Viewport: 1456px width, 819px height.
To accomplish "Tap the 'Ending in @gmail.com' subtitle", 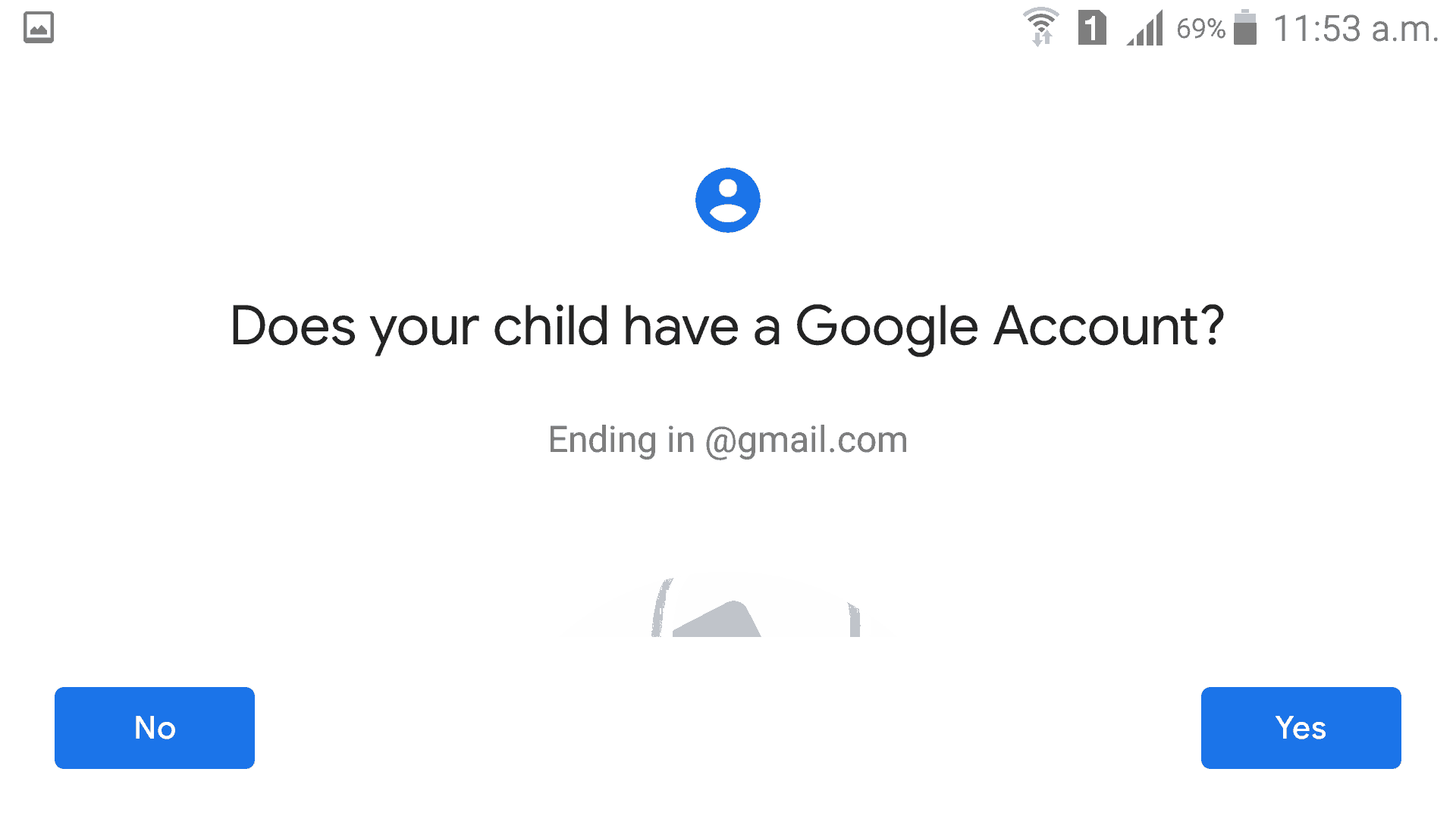I will [728, 441].
